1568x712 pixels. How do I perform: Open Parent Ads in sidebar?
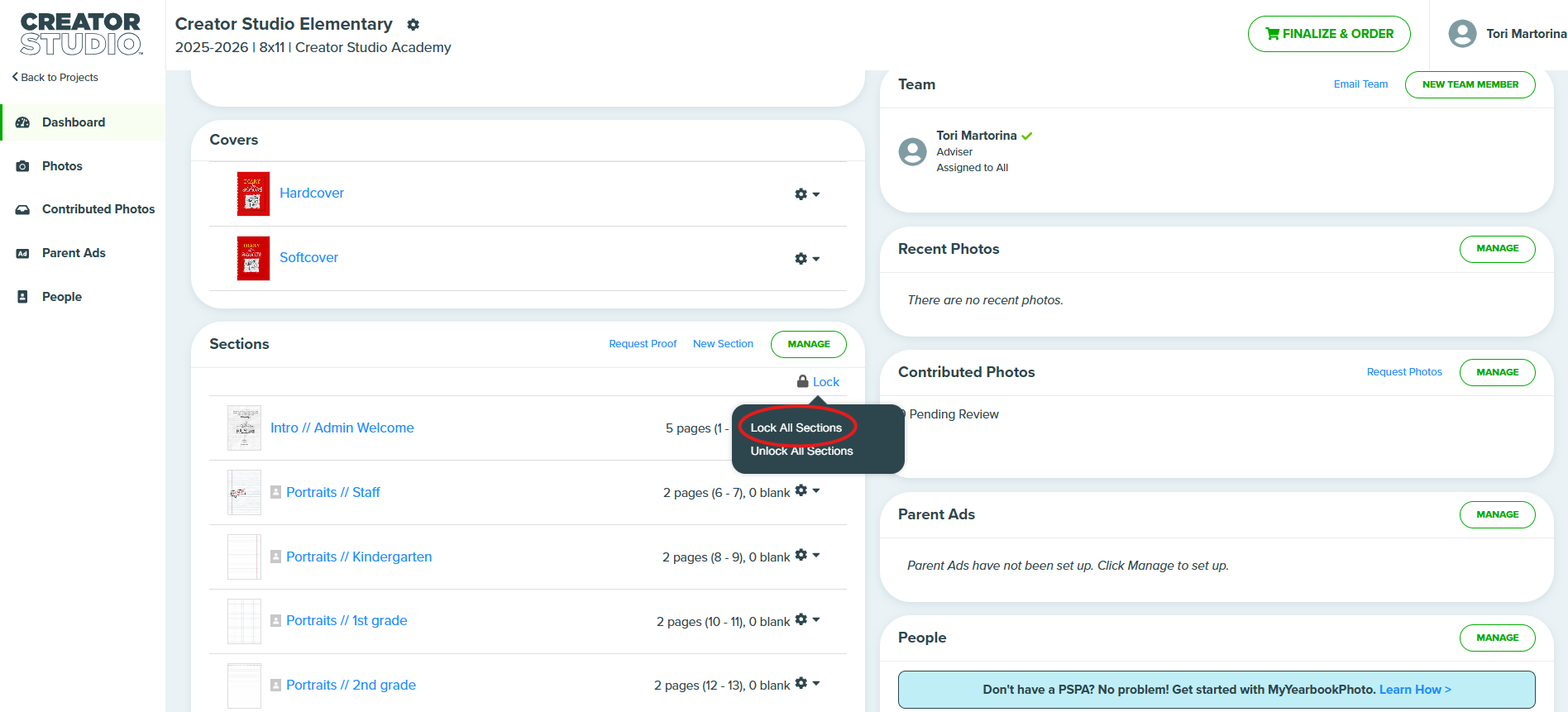(74, 253)
